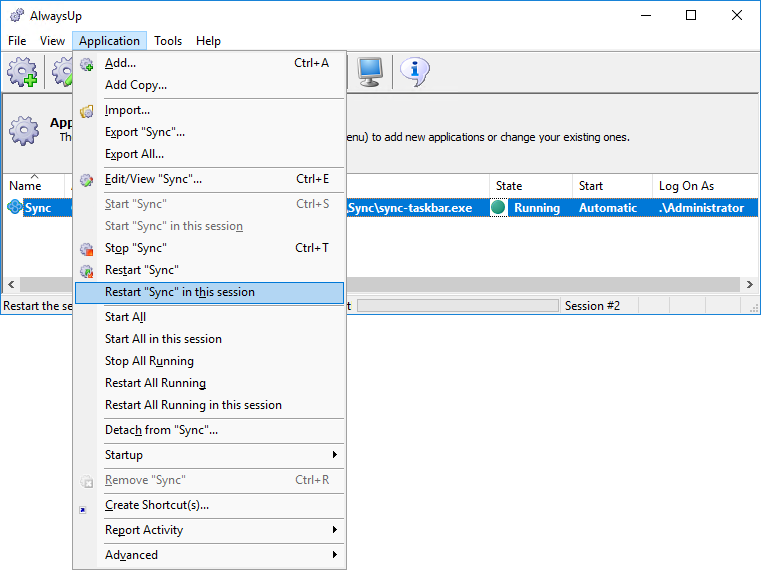Click the Add Application gear toolbar icon

(22, 72)
